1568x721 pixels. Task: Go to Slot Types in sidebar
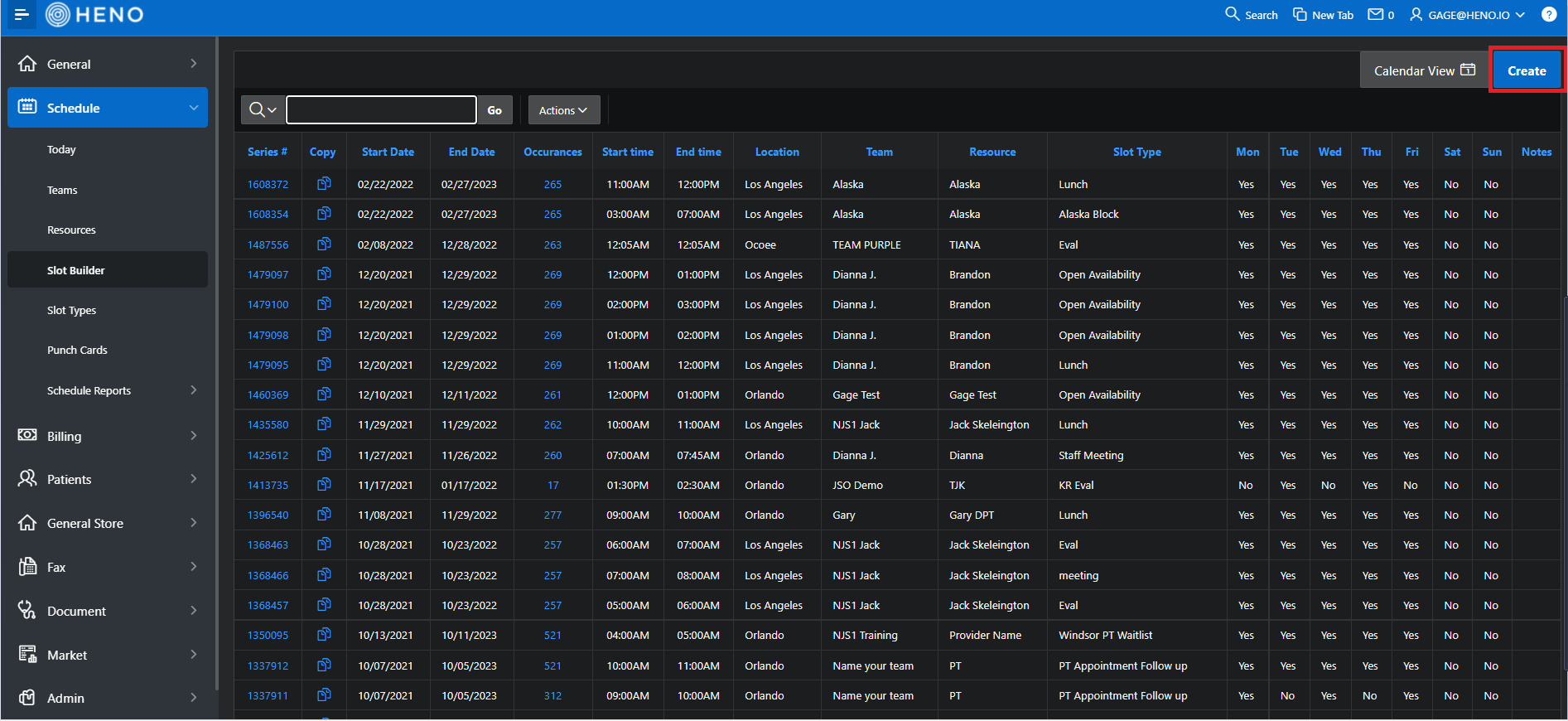[72, 310]
